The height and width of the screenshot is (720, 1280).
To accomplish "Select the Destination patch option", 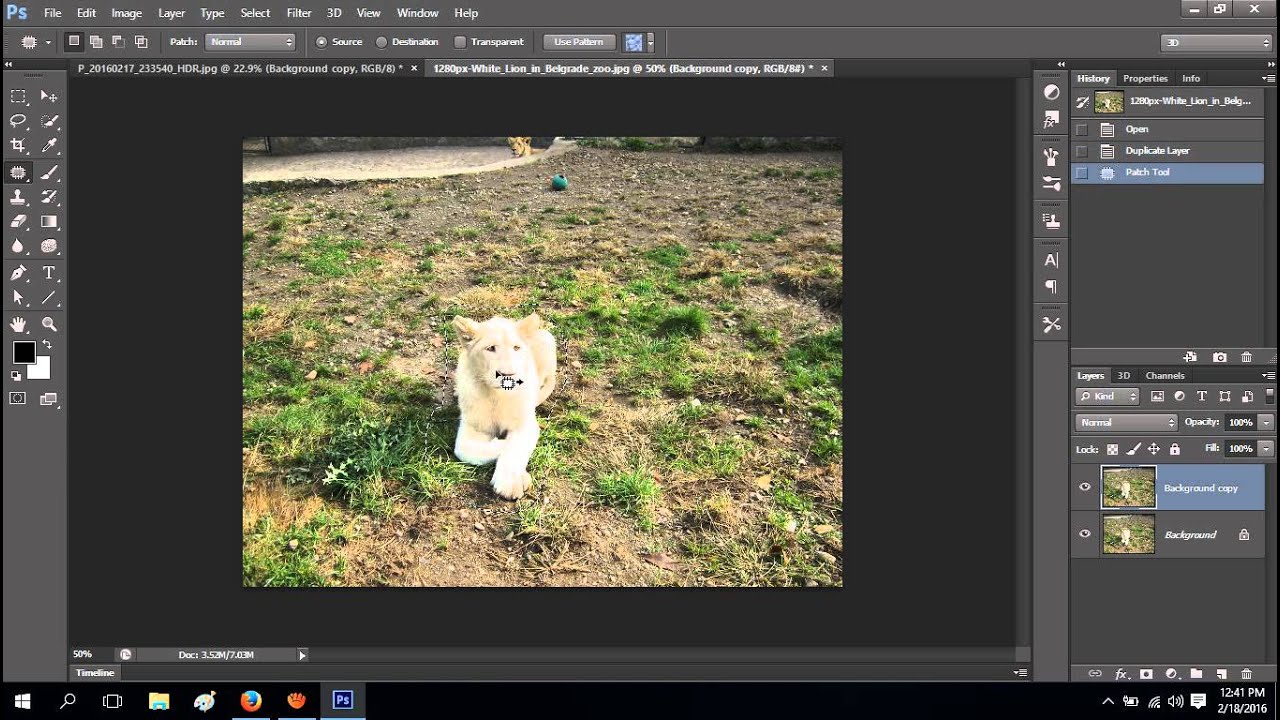I will coord(381,42).
